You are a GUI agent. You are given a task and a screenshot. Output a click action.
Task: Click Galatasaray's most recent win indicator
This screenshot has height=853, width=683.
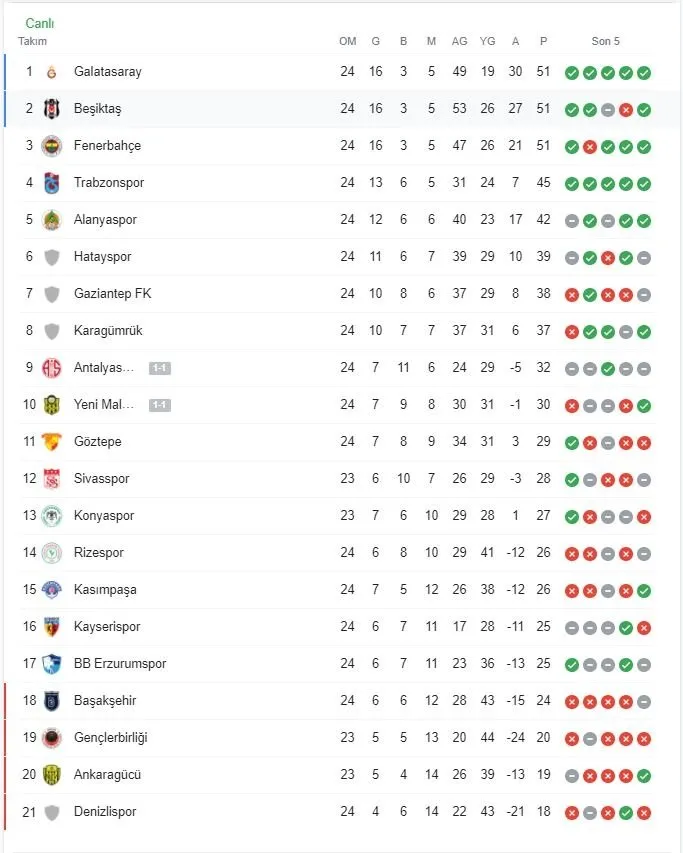coord(644,73)
